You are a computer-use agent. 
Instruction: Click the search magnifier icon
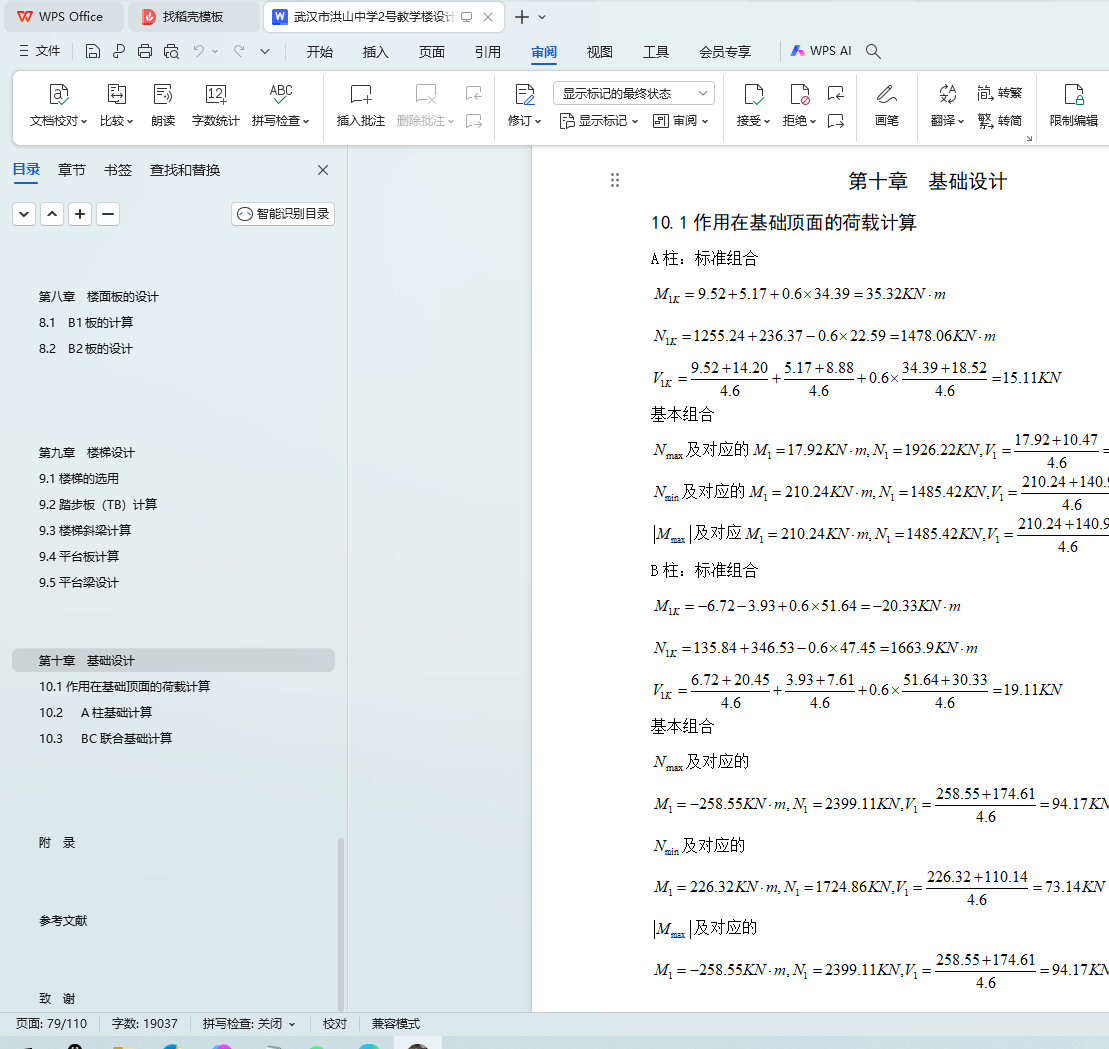873,51
